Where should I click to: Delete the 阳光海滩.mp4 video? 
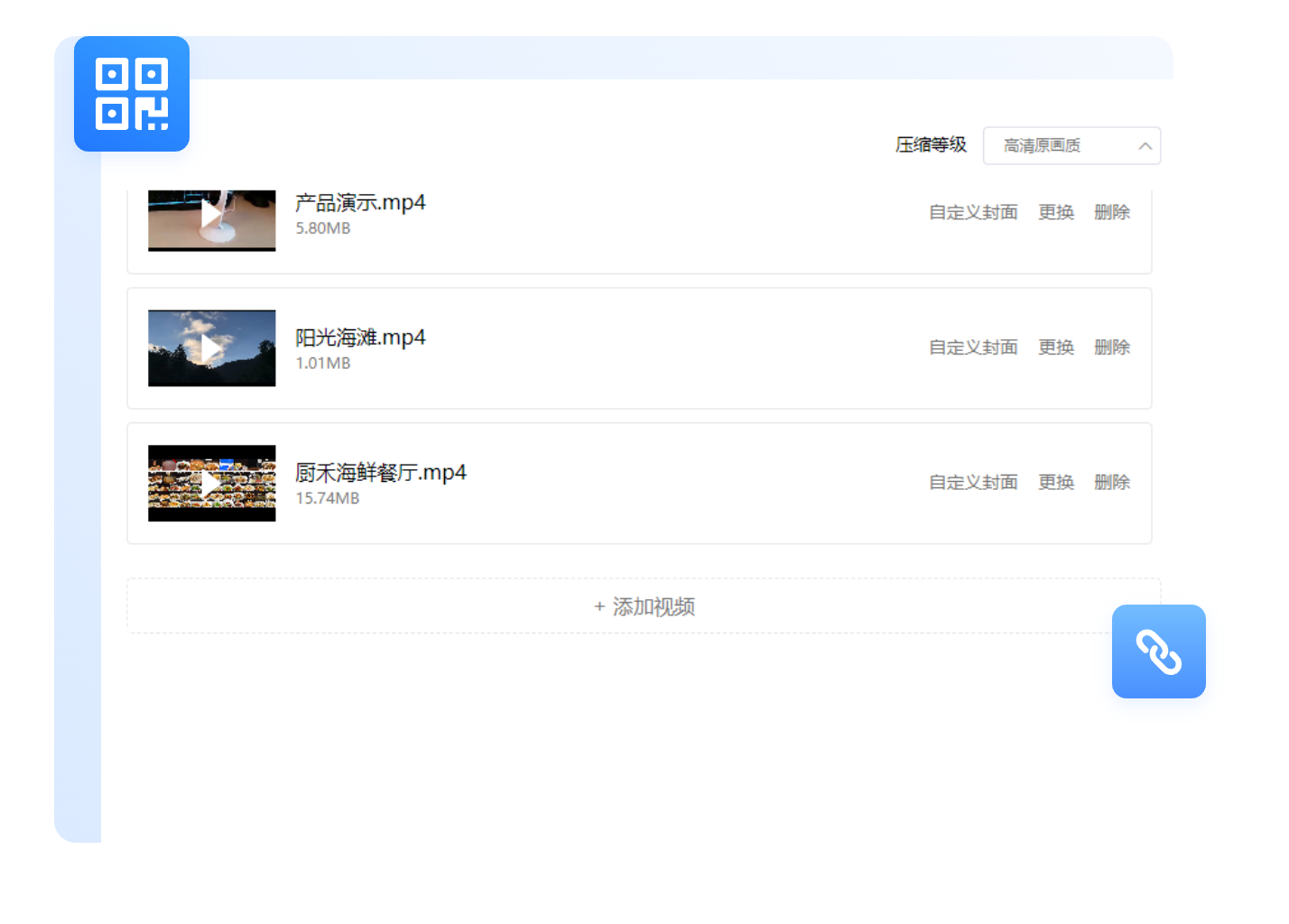pos(1112,347)
